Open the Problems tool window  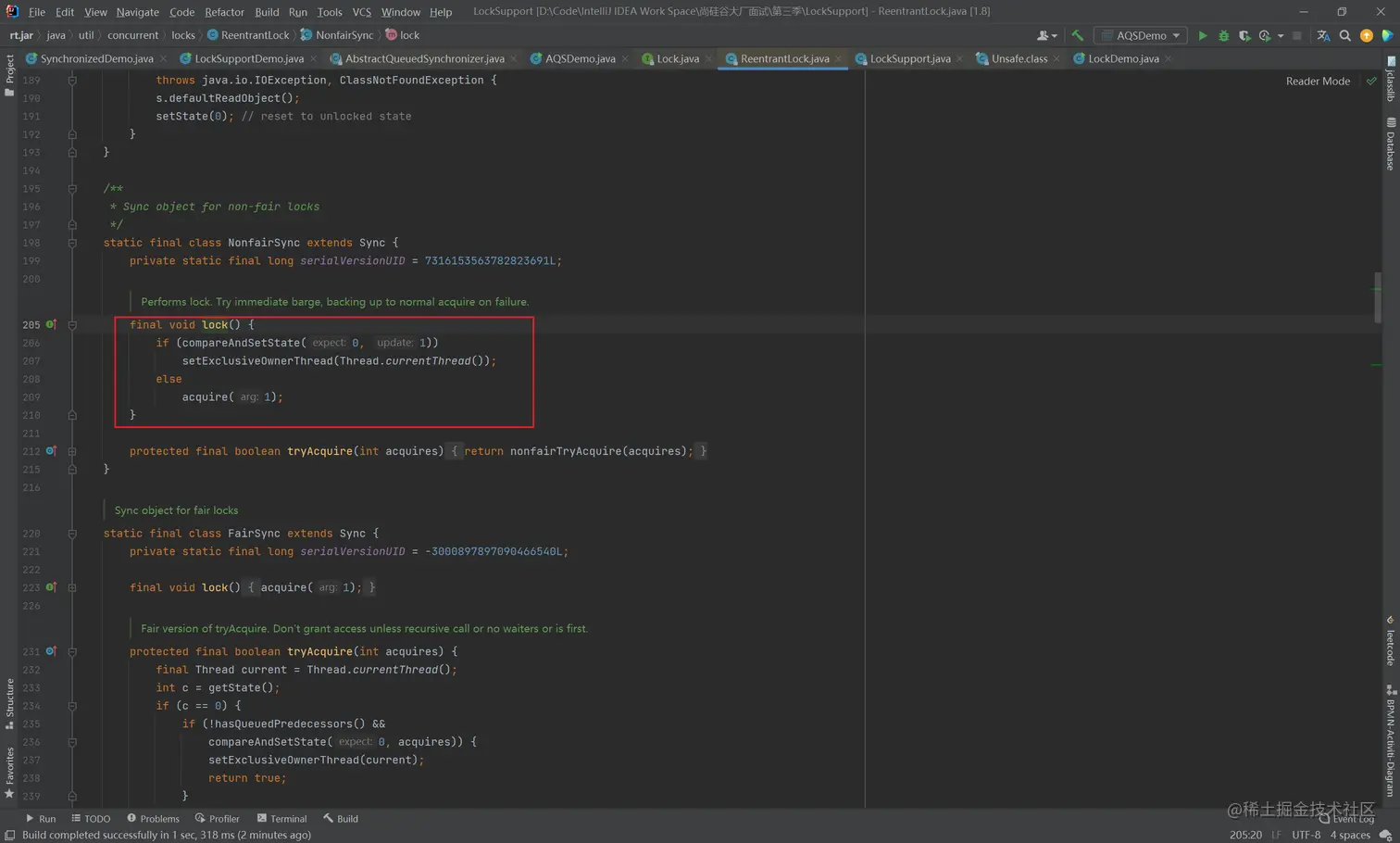[153, 819]
